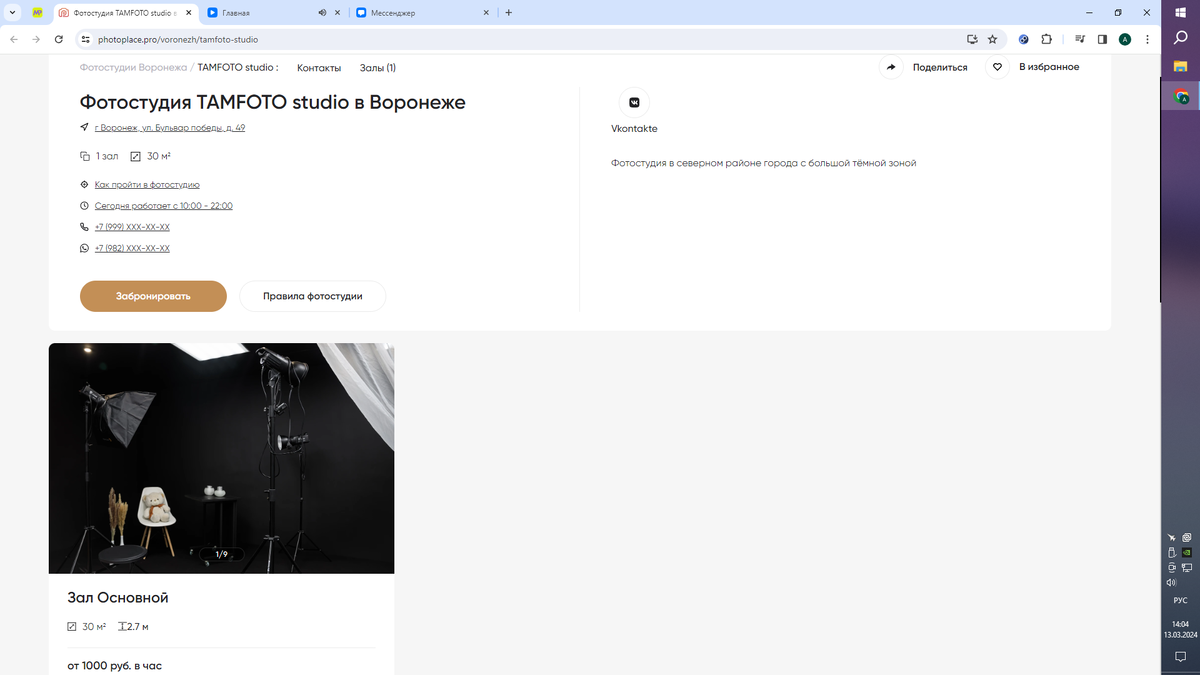
Task: Reveal WhatsApp number +7 (982)
Action: pos(132,248)
